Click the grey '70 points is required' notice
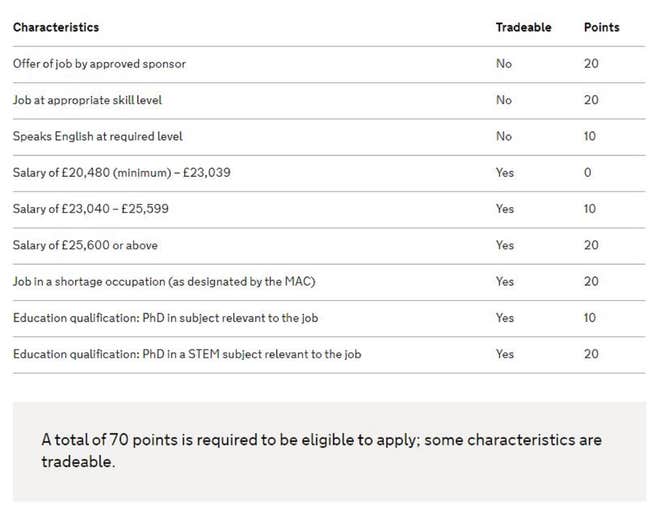The image size is (660, 519). pos(329,451)
